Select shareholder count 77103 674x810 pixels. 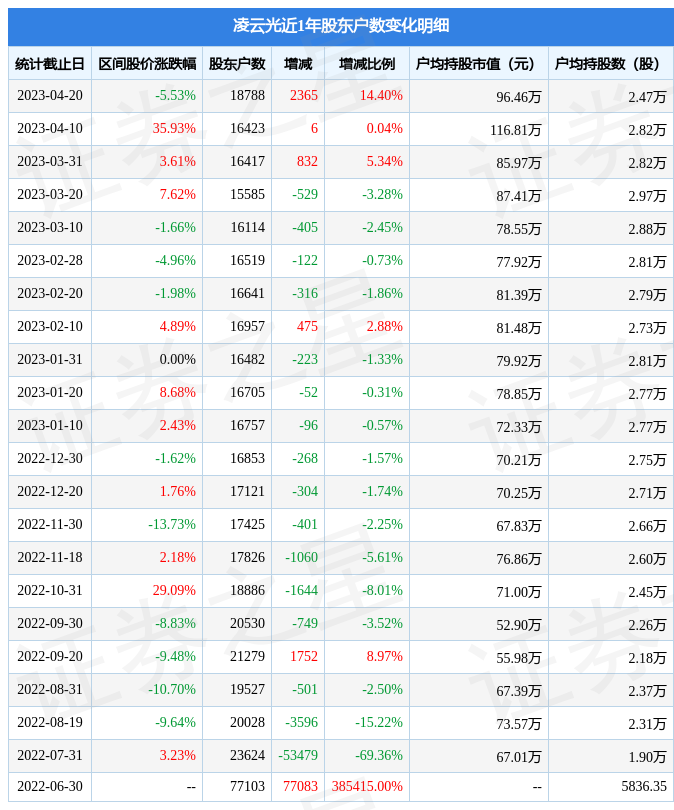pos(247,787)
